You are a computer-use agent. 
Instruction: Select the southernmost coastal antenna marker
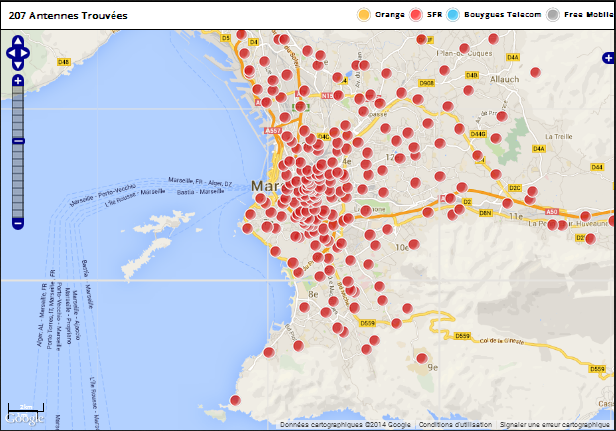(x=235, y=401)
